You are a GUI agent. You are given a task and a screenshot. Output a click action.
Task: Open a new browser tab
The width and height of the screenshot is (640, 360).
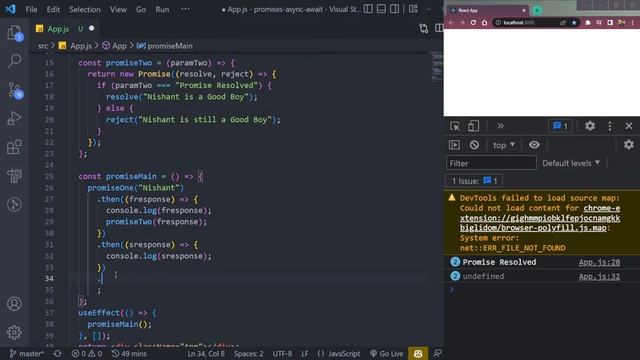(537, 10)
